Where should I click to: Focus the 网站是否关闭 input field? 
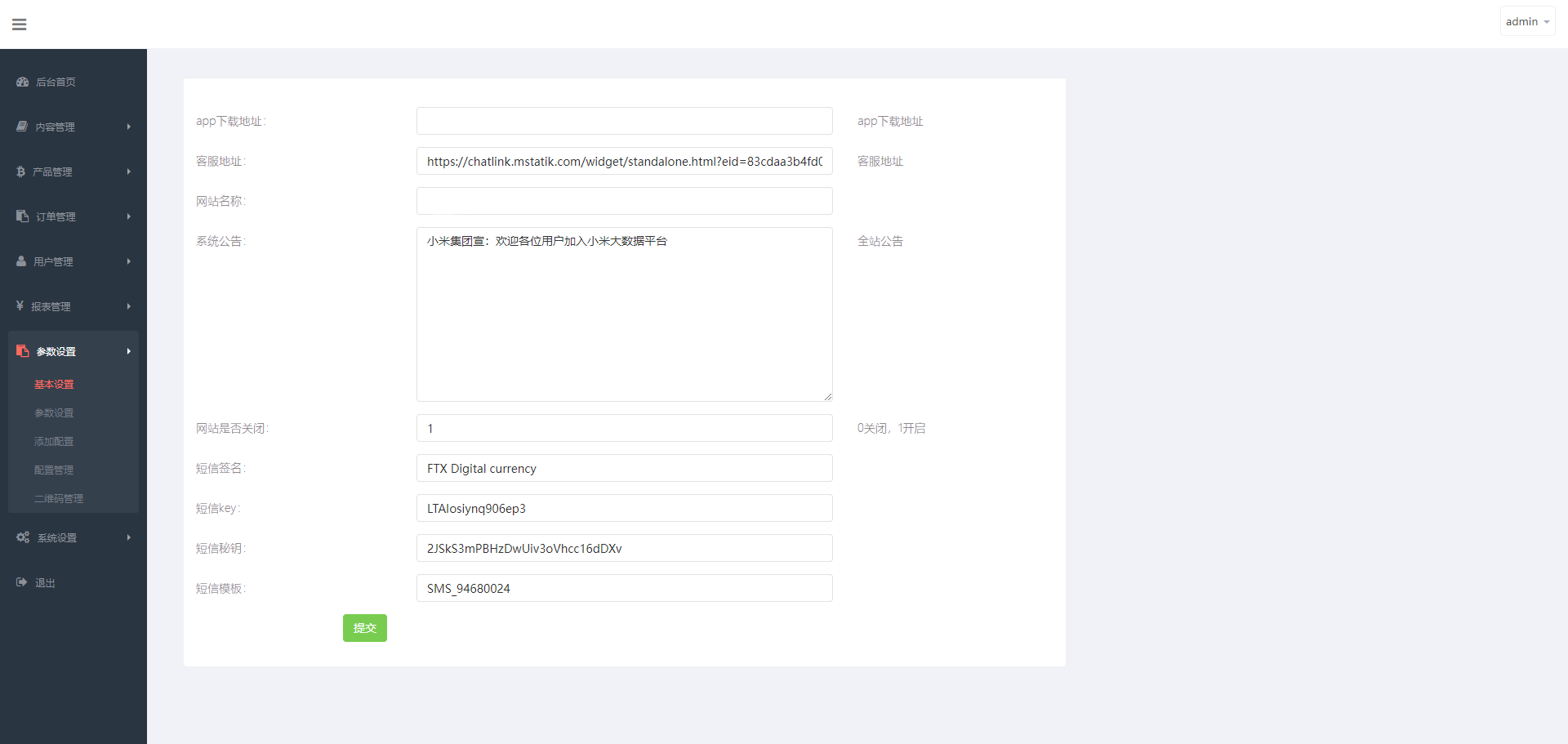click(x=625, y=428)
